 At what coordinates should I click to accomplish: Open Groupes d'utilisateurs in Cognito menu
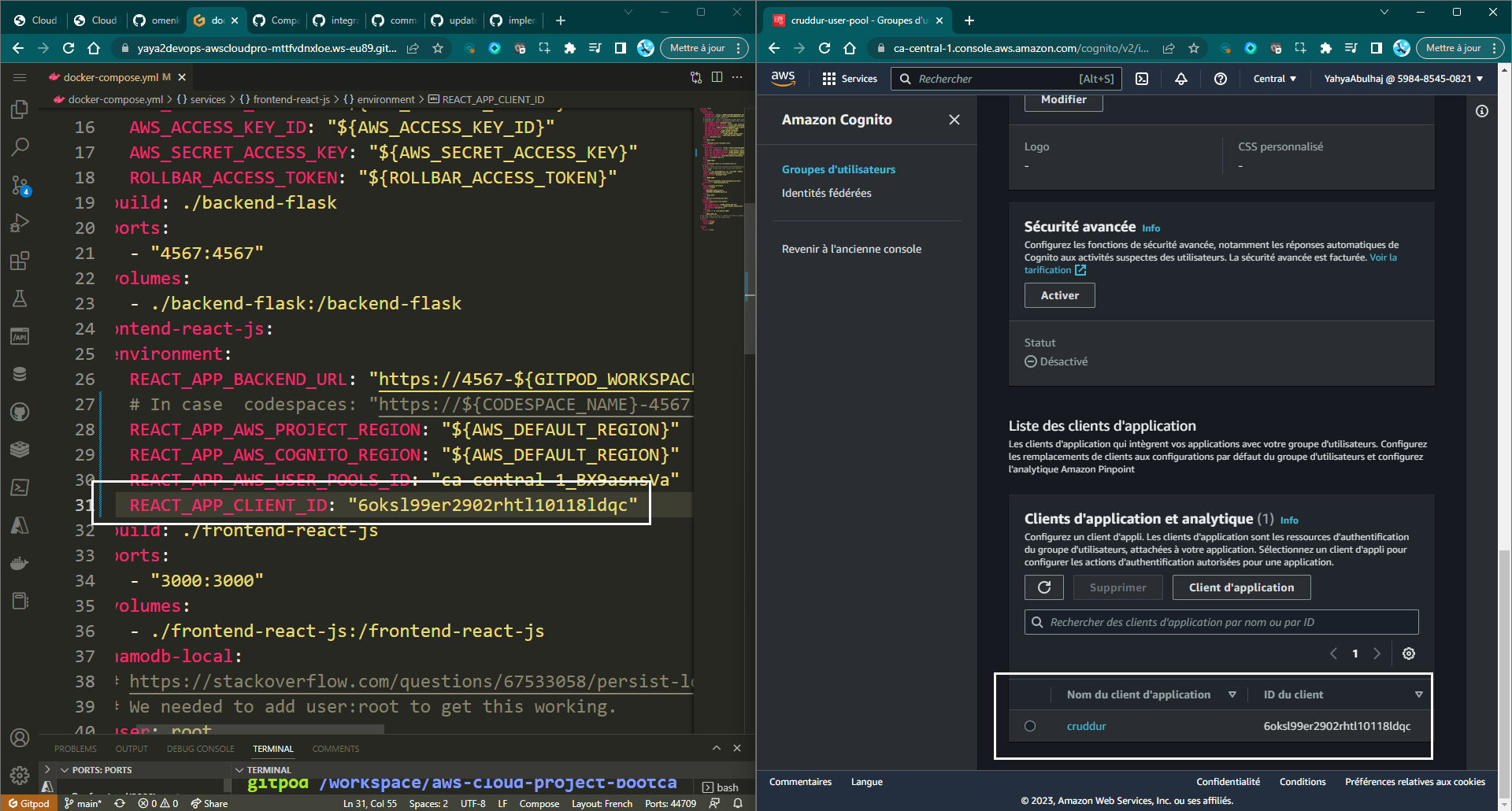tap(839, 169)
